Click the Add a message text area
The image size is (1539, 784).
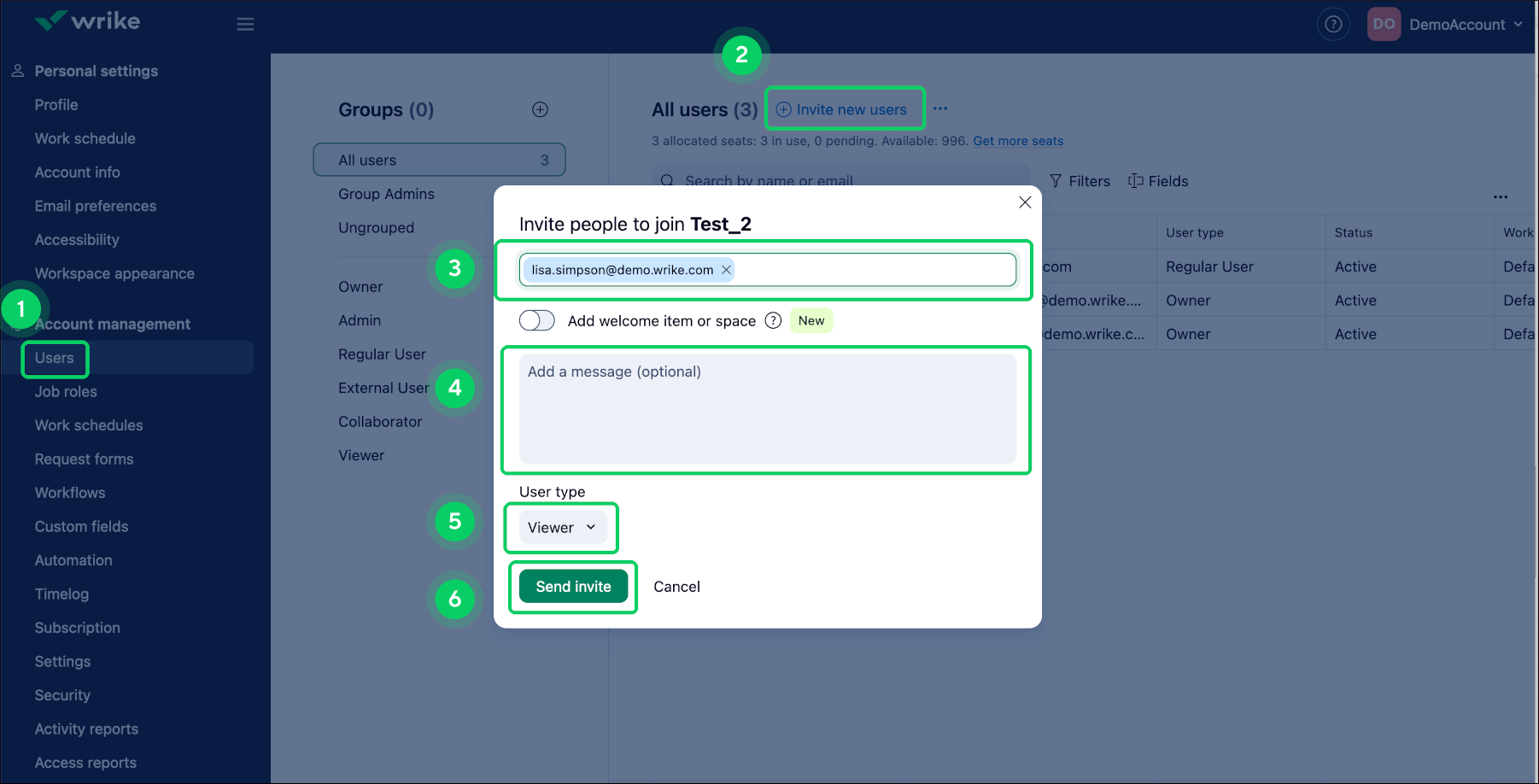(x=764, y=410)
